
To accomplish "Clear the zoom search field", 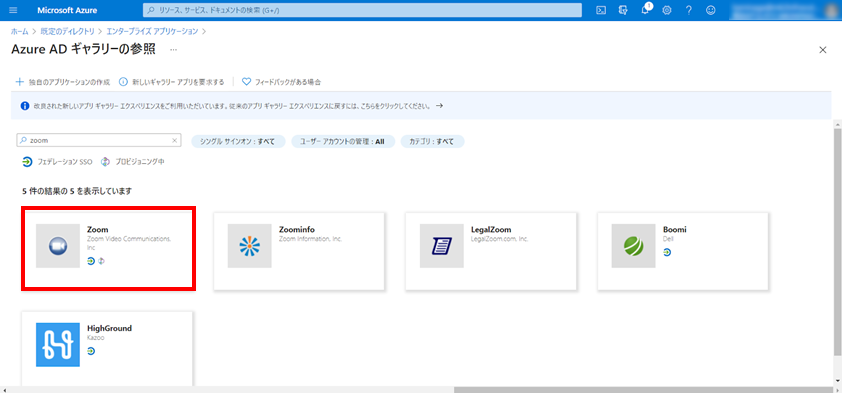I will (175, 140).
